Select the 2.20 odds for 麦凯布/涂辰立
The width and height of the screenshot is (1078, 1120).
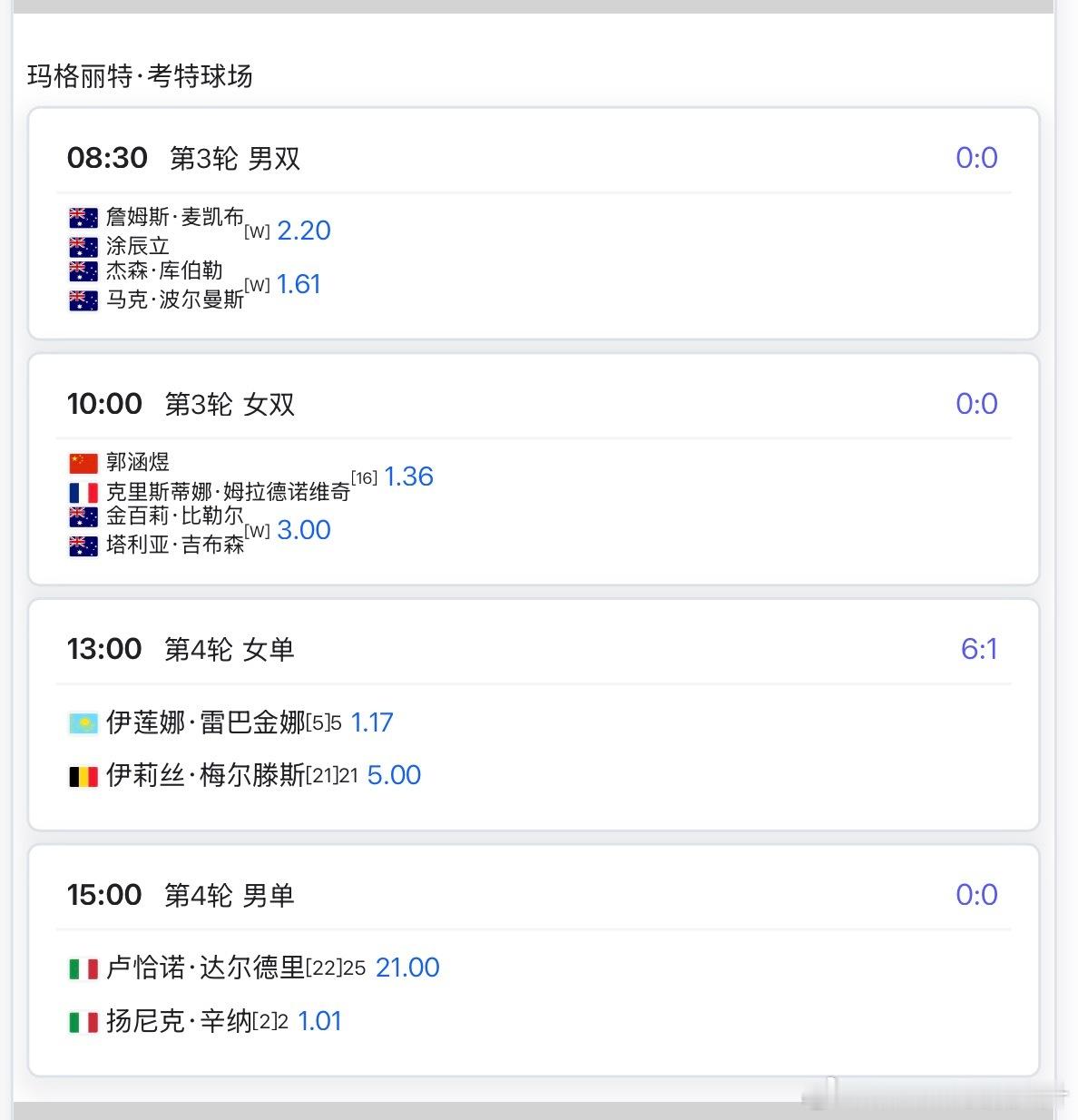[304, 231]
